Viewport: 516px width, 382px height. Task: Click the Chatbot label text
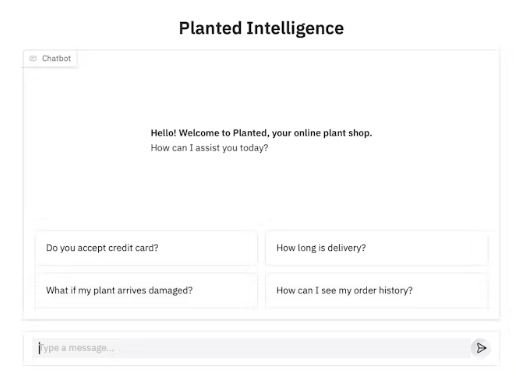click(x=56, y=59)
